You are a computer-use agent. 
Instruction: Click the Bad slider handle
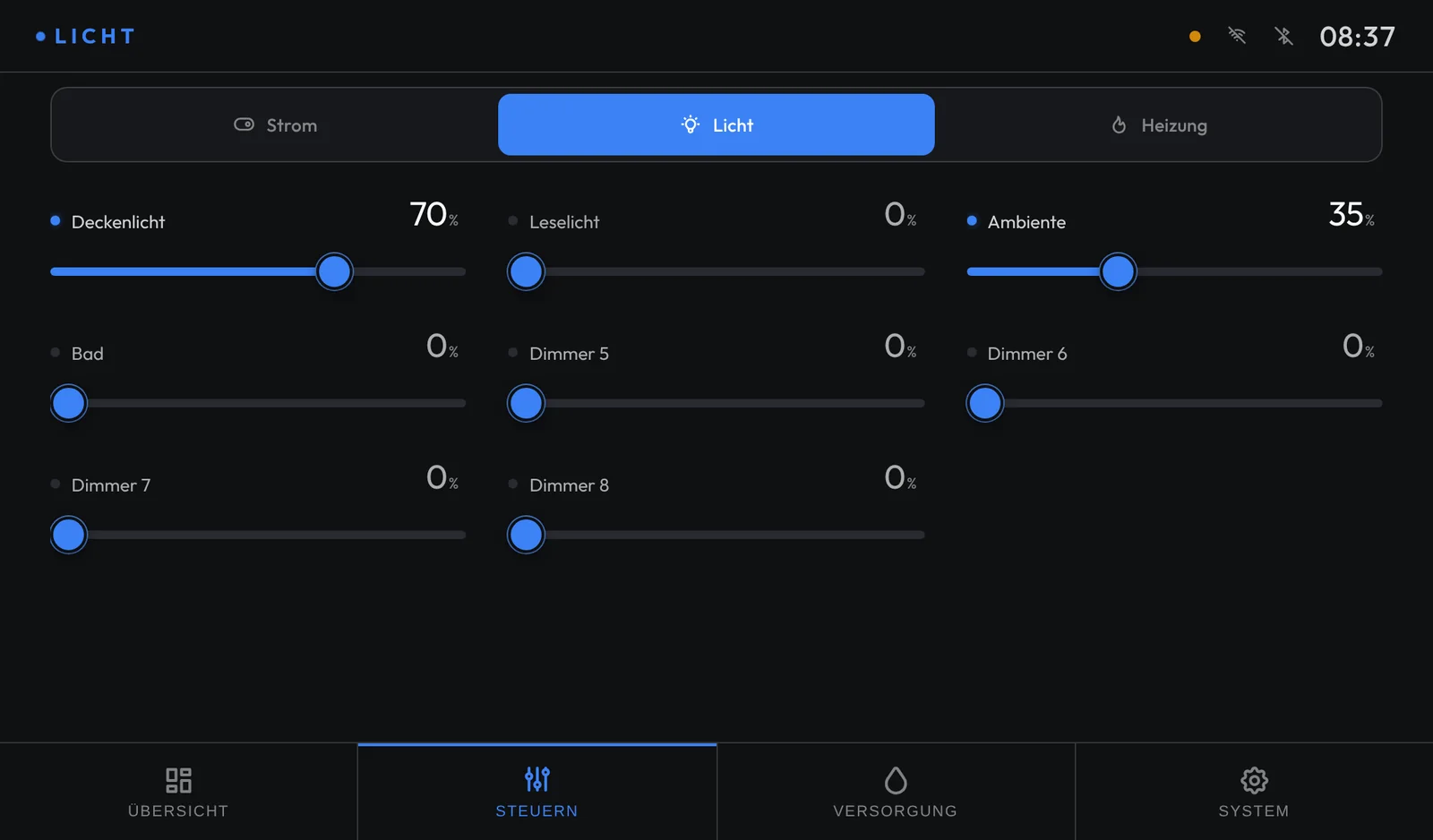pos(69,403)
